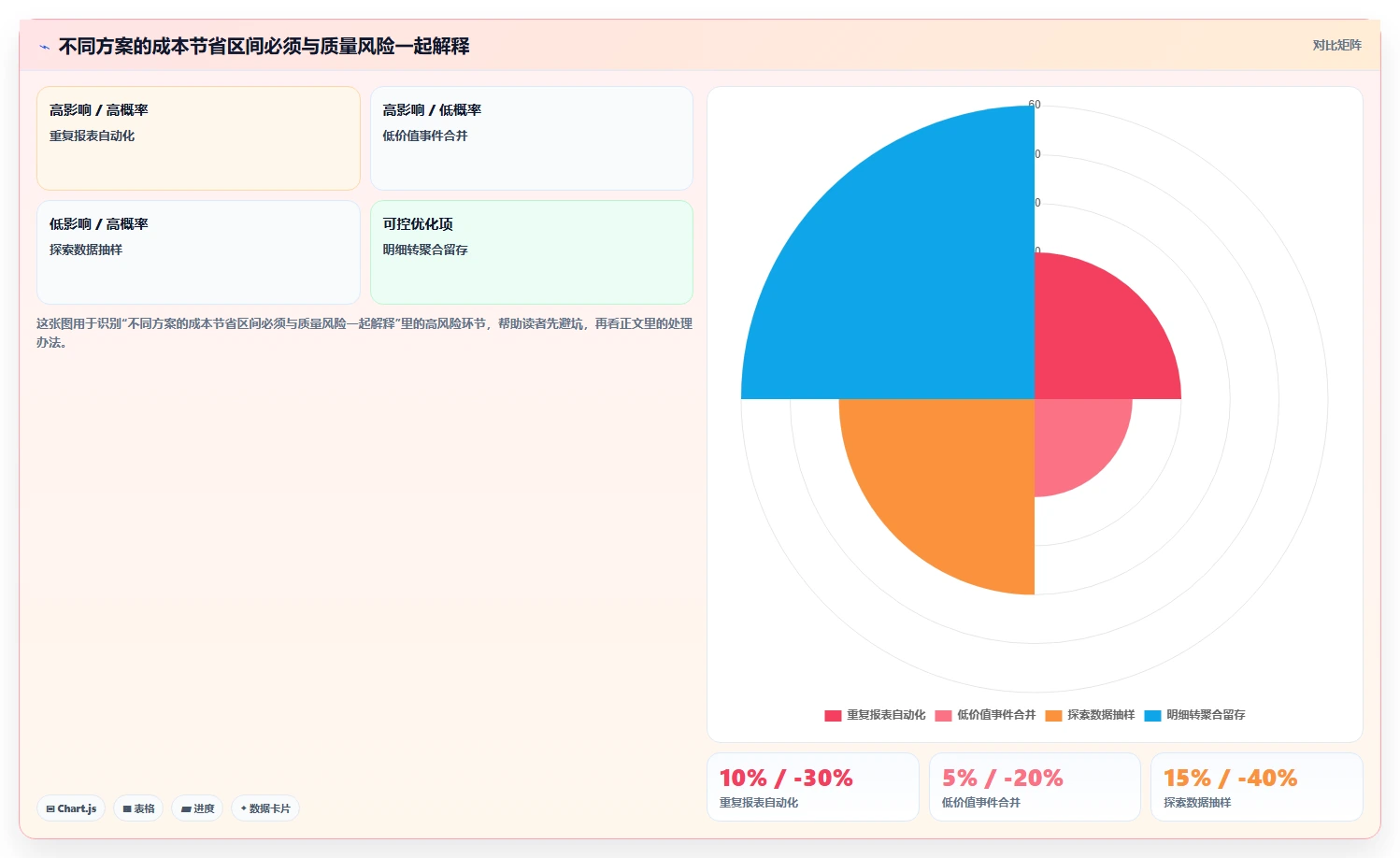Toggle 明细转聚合留存 legend label

pos(1206,715)
